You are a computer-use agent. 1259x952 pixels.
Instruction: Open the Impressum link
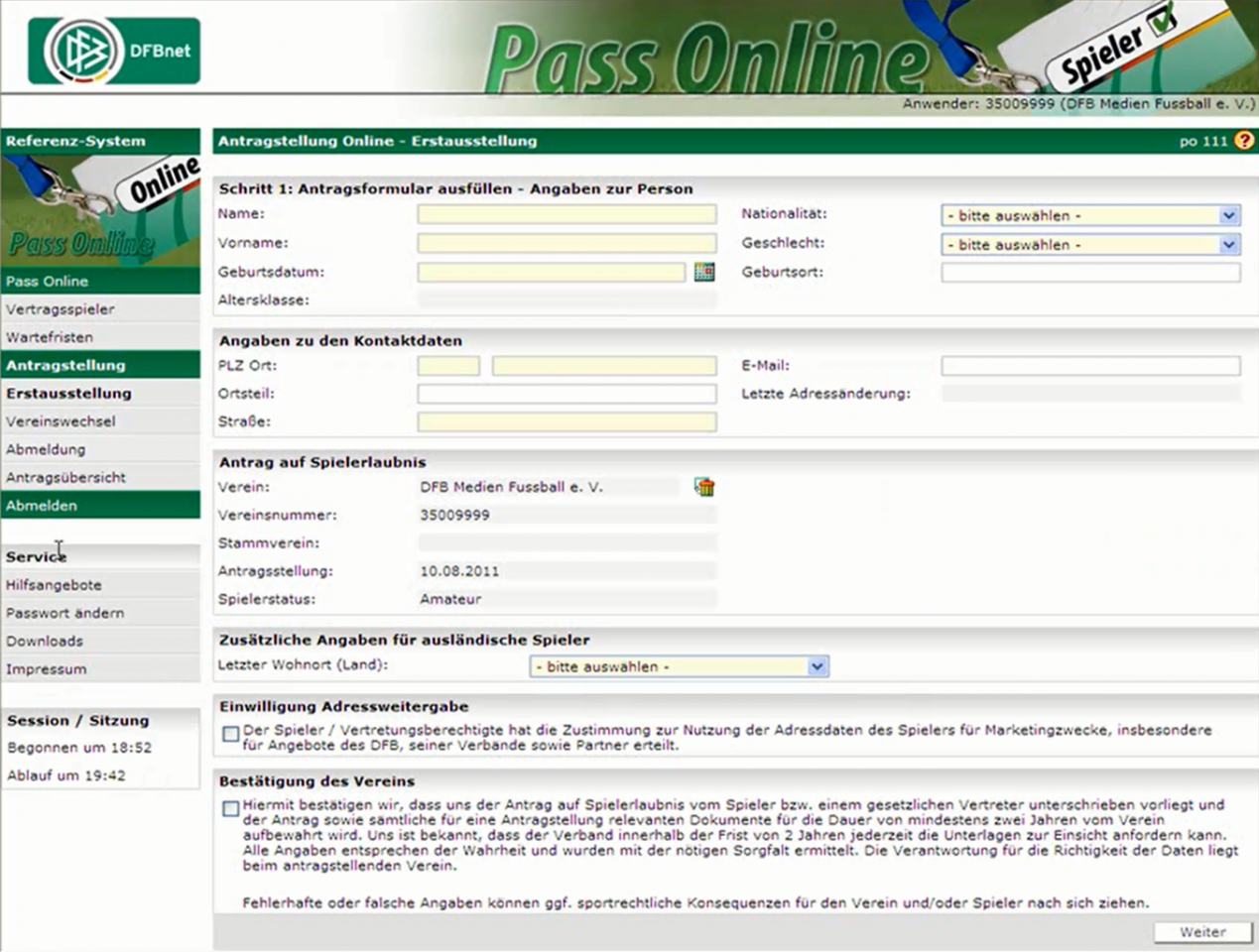tap(100, 668)
